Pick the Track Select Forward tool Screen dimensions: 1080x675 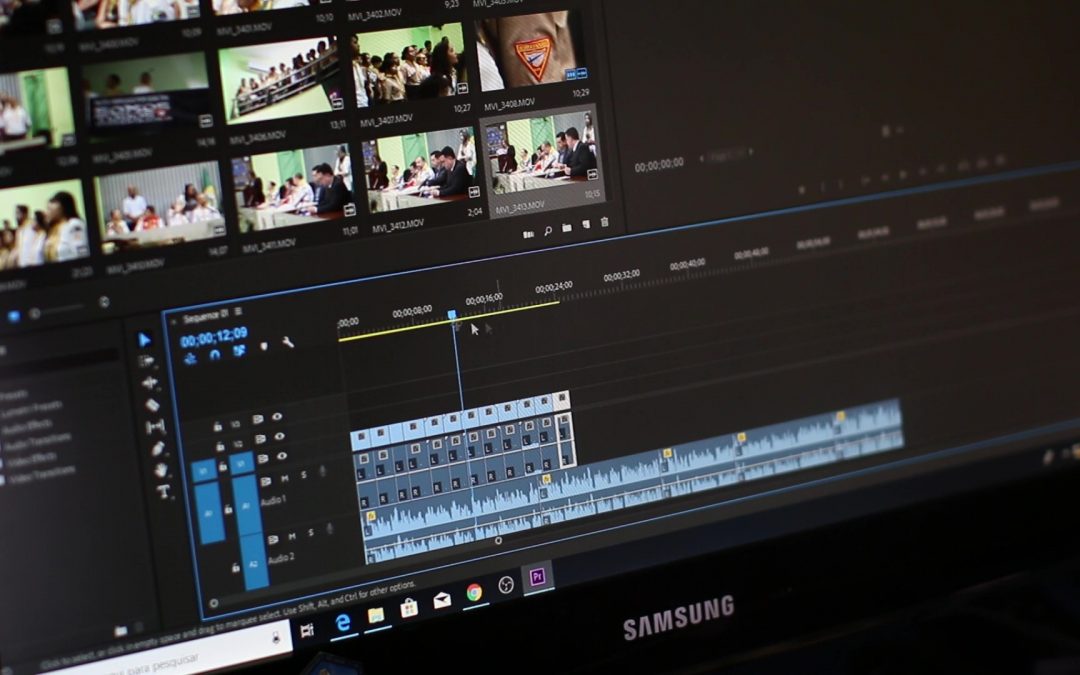(x=147, y=361)
